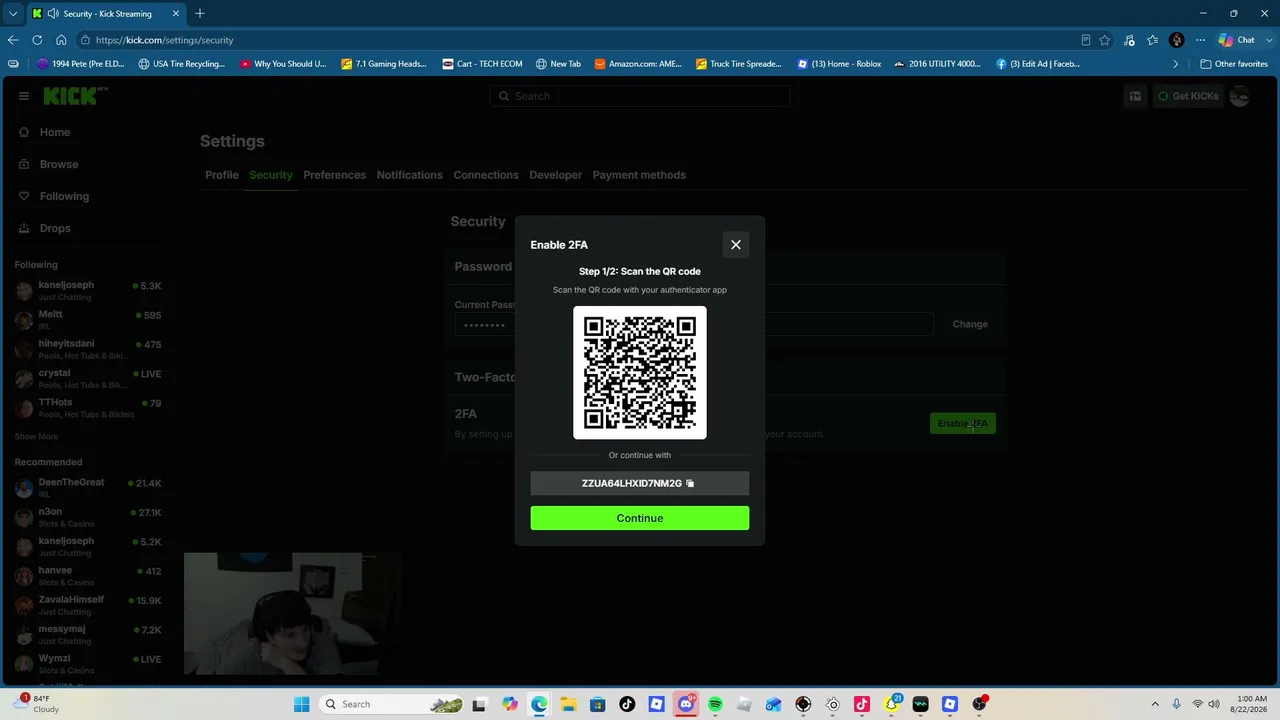Open the Connections settings tab

[486, 175]
